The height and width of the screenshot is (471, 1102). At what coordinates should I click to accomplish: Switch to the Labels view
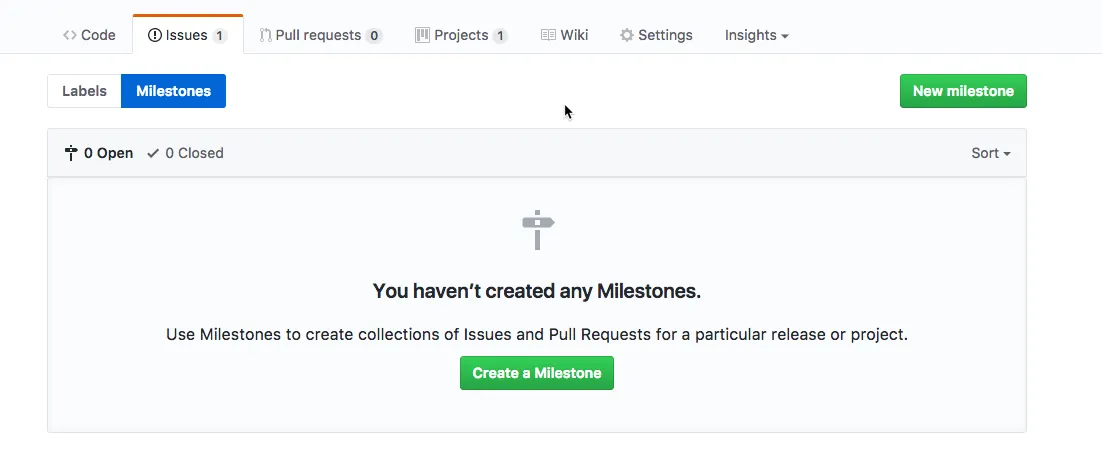pos(84,91)
